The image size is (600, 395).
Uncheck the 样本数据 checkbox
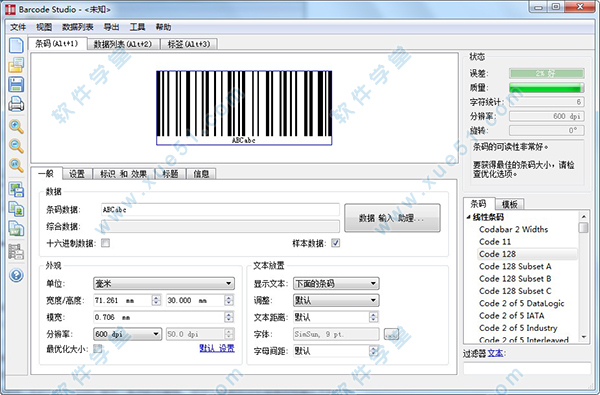336,243
